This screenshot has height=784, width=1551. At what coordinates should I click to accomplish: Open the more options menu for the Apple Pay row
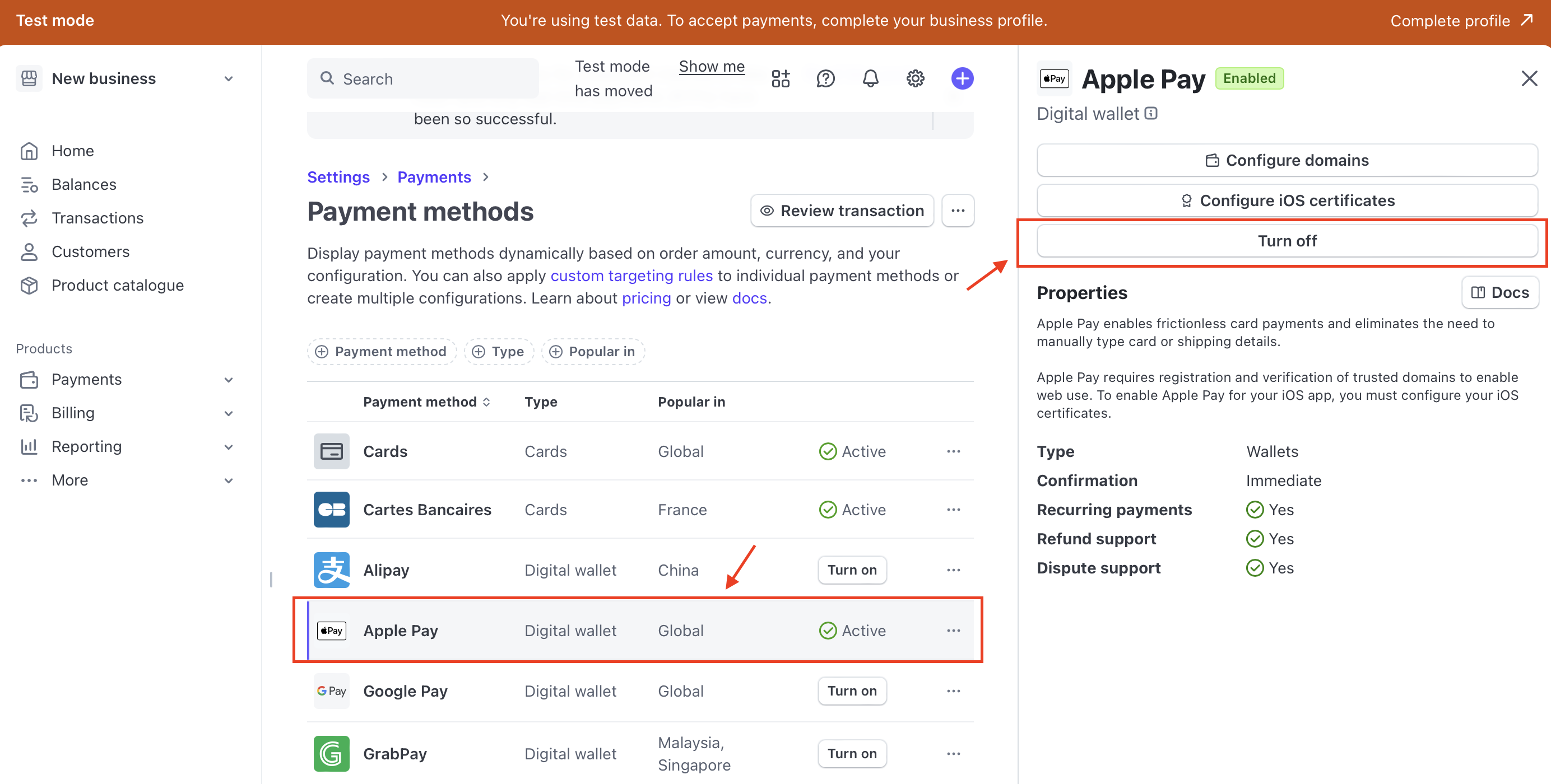(x=953, y=631)
